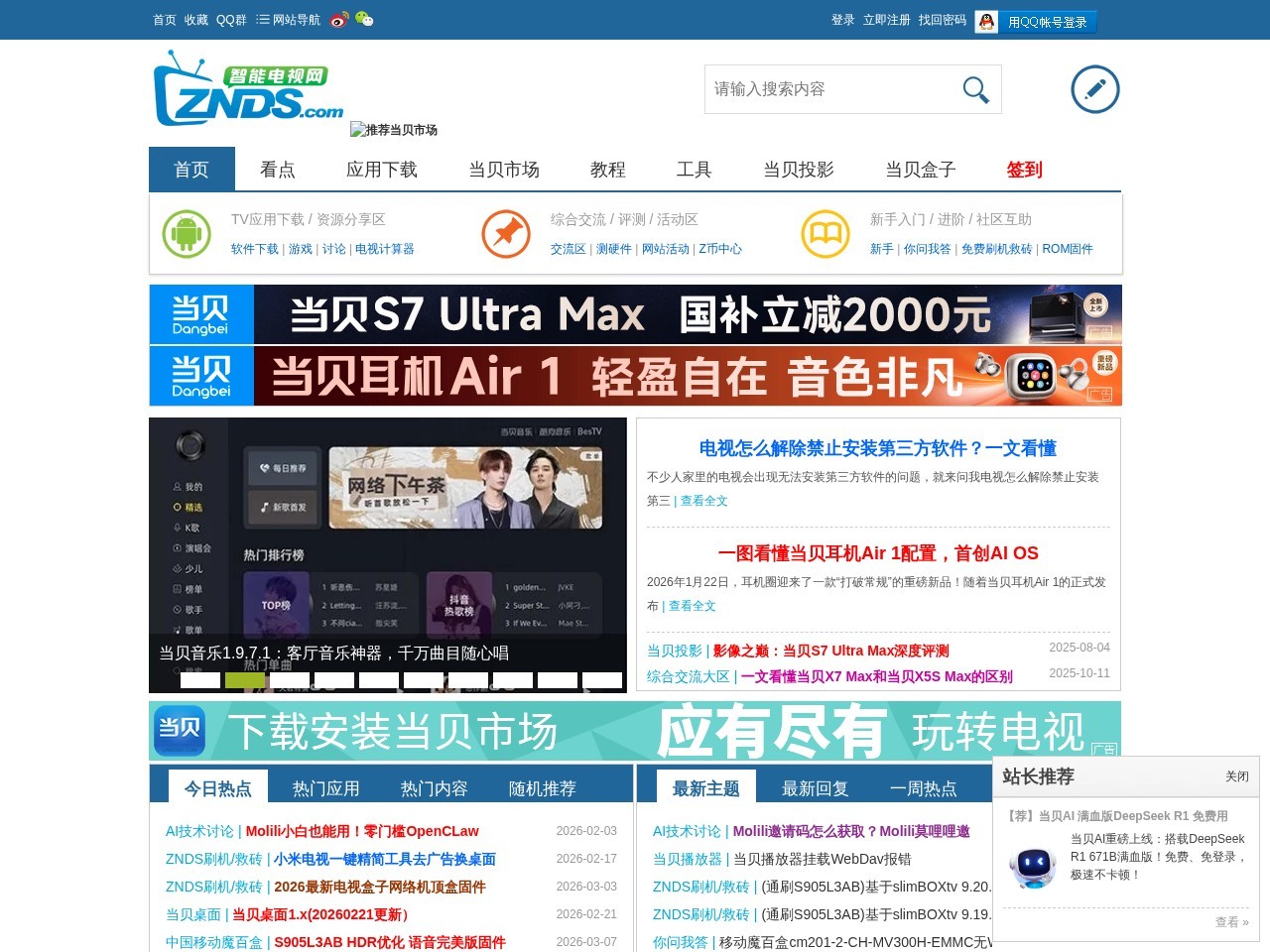
Task: Click the QQ penguin icon to log in
Action: (985, 21)
